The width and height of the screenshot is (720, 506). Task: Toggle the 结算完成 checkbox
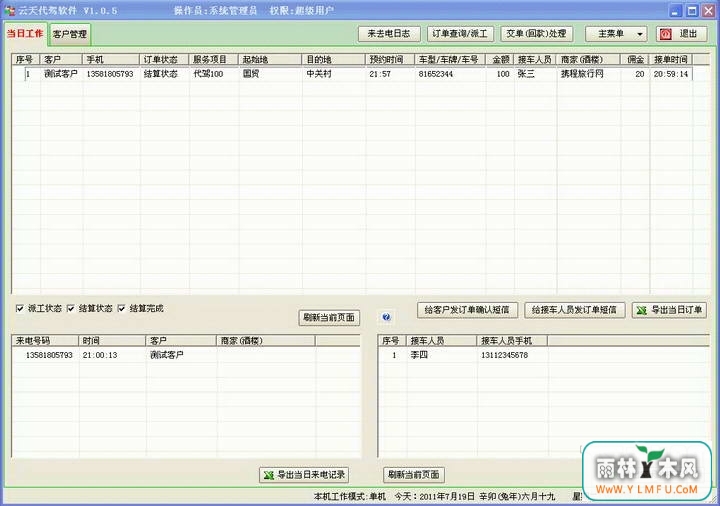point(122,309)
